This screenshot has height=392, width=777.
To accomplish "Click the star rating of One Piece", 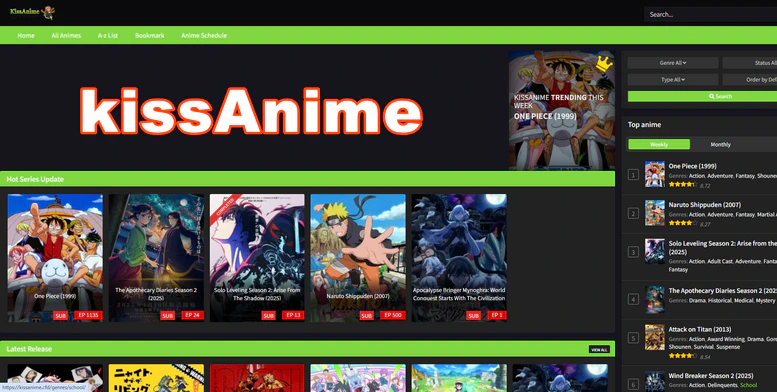I will (682, 184).
